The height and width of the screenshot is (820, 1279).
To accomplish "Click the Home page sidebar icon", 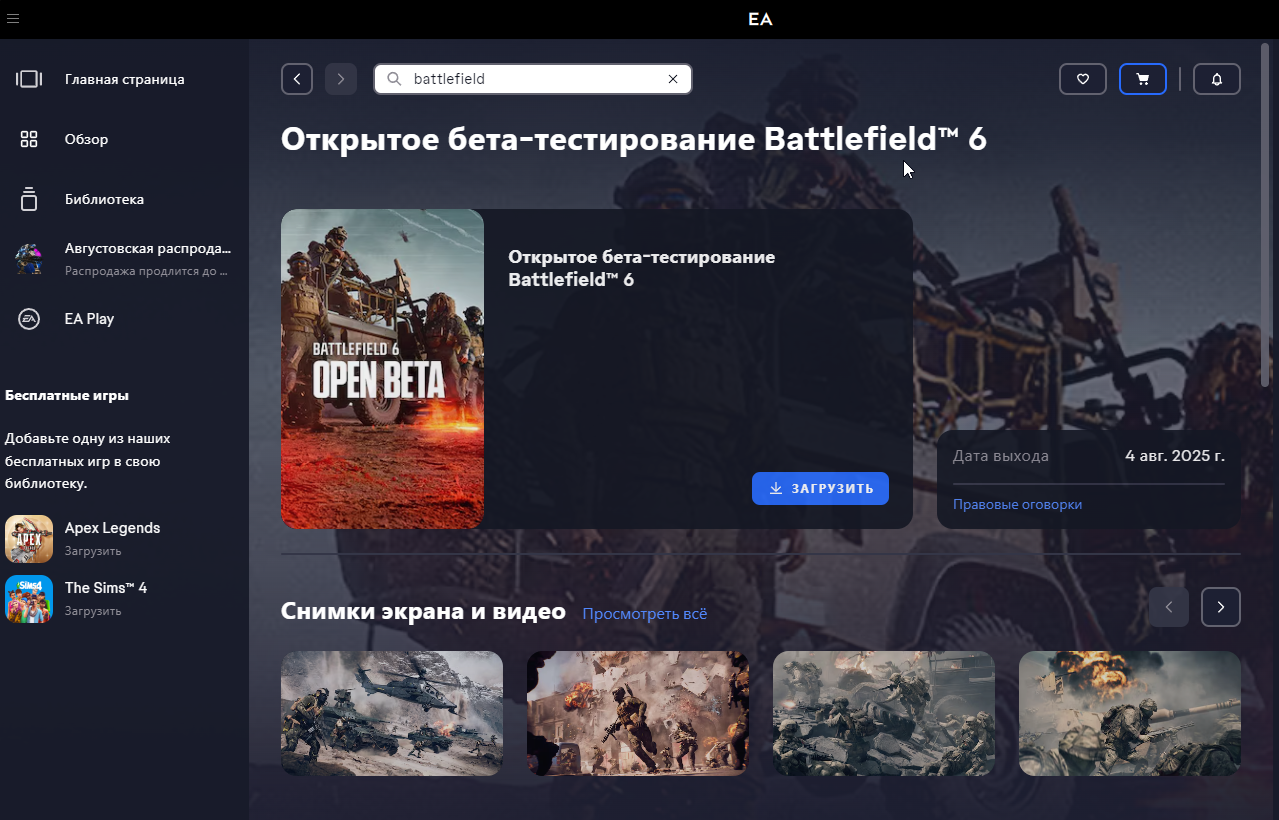I will pos(29,79).
